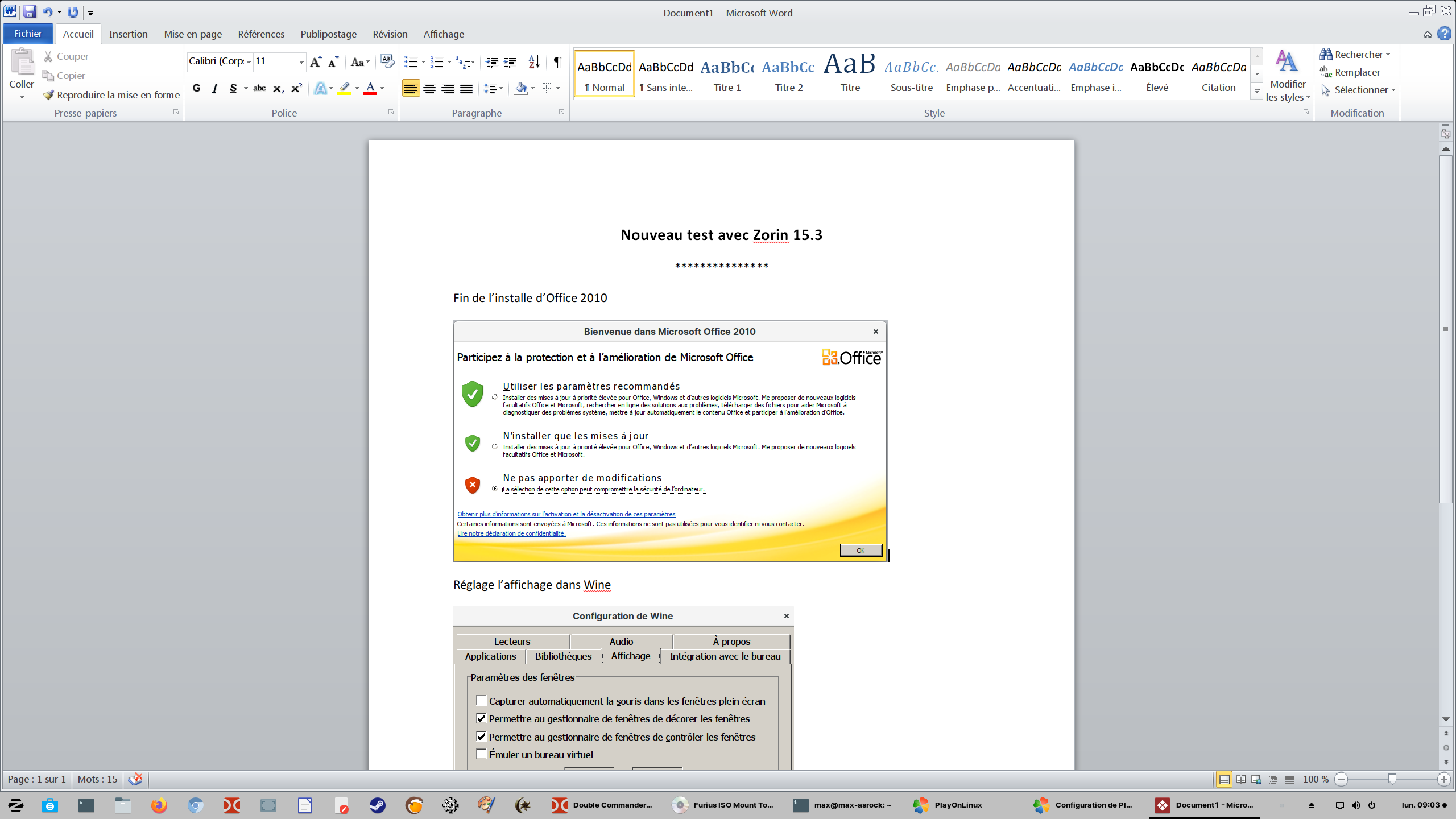Open the Fichier menu
Viewport: 1456px width, 819px height.
click(28, 34)
